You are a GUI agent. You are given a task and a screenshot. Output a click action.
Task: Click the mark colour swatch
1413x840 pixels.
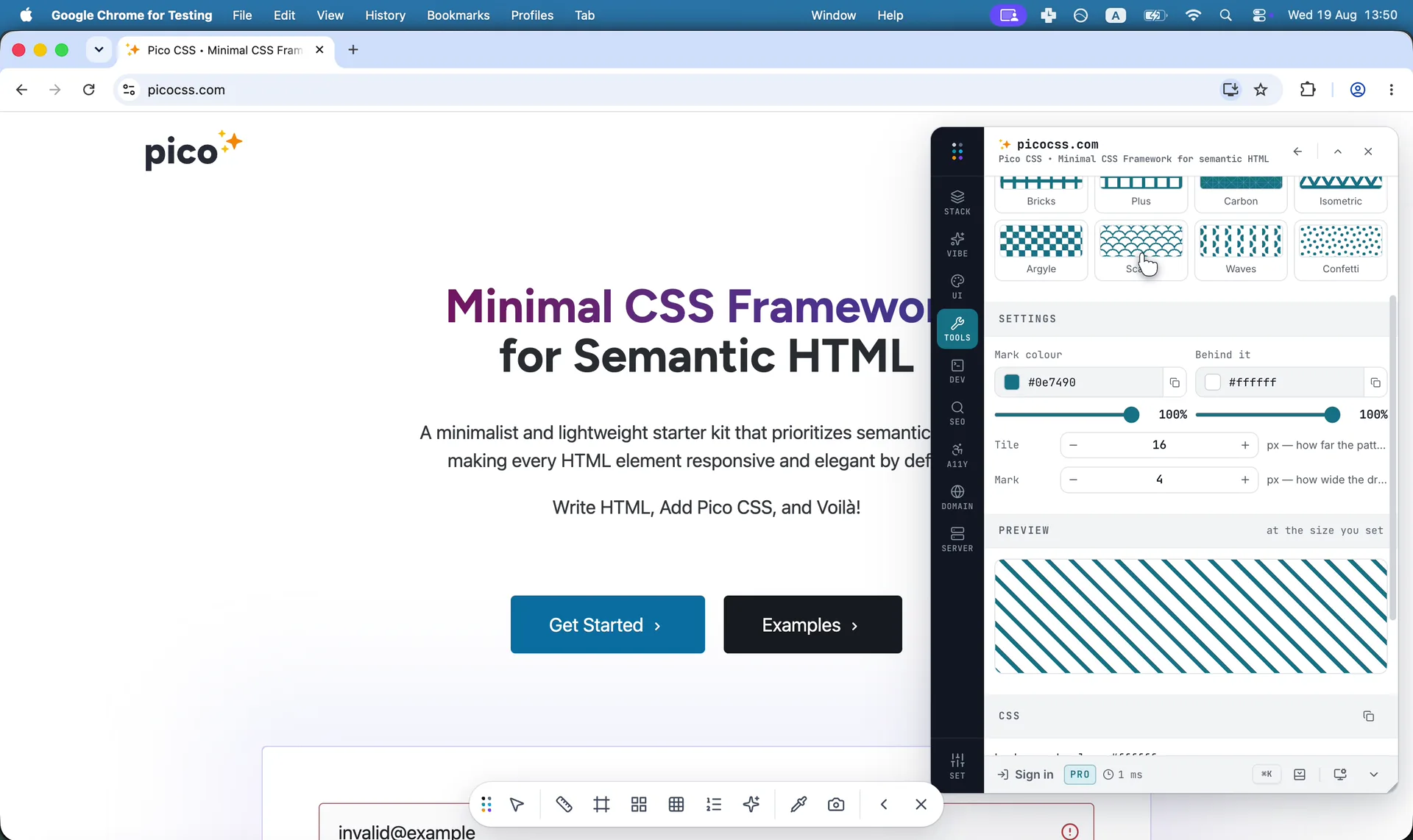pos(1012,382)
